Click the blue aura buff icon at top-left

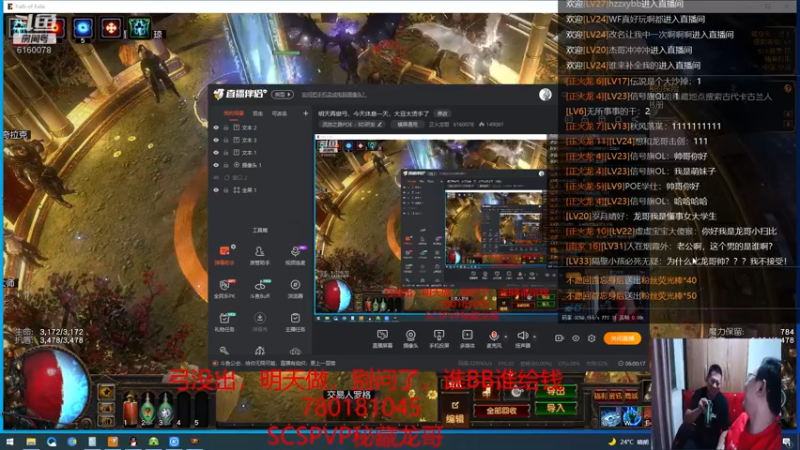tap(83, 28)
